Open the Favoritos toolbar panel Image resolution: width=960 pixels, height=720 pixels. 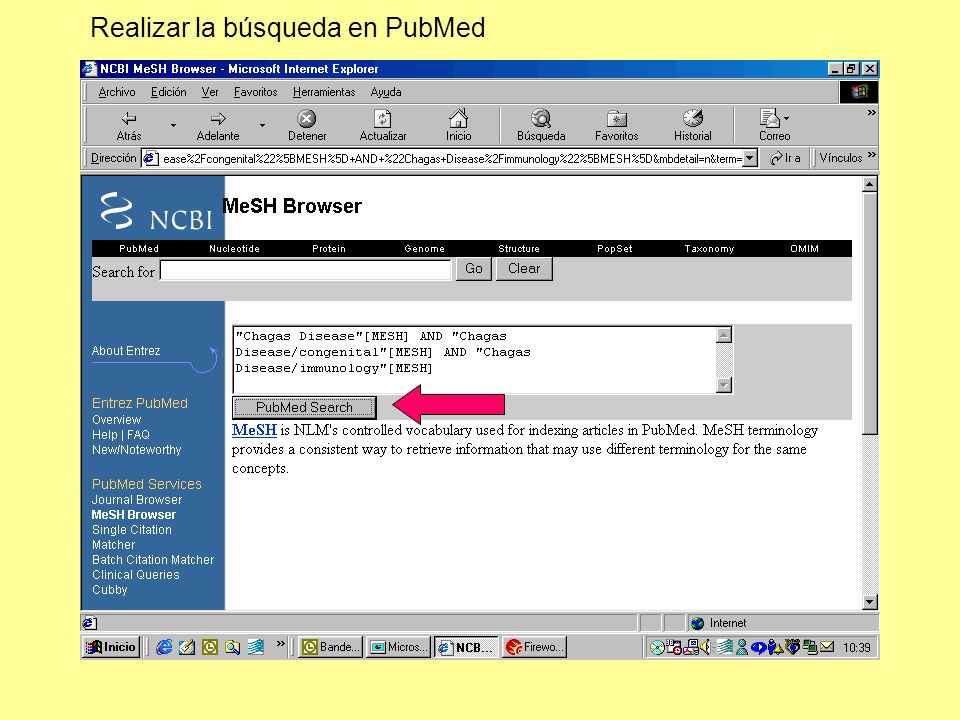coord(617,126)
